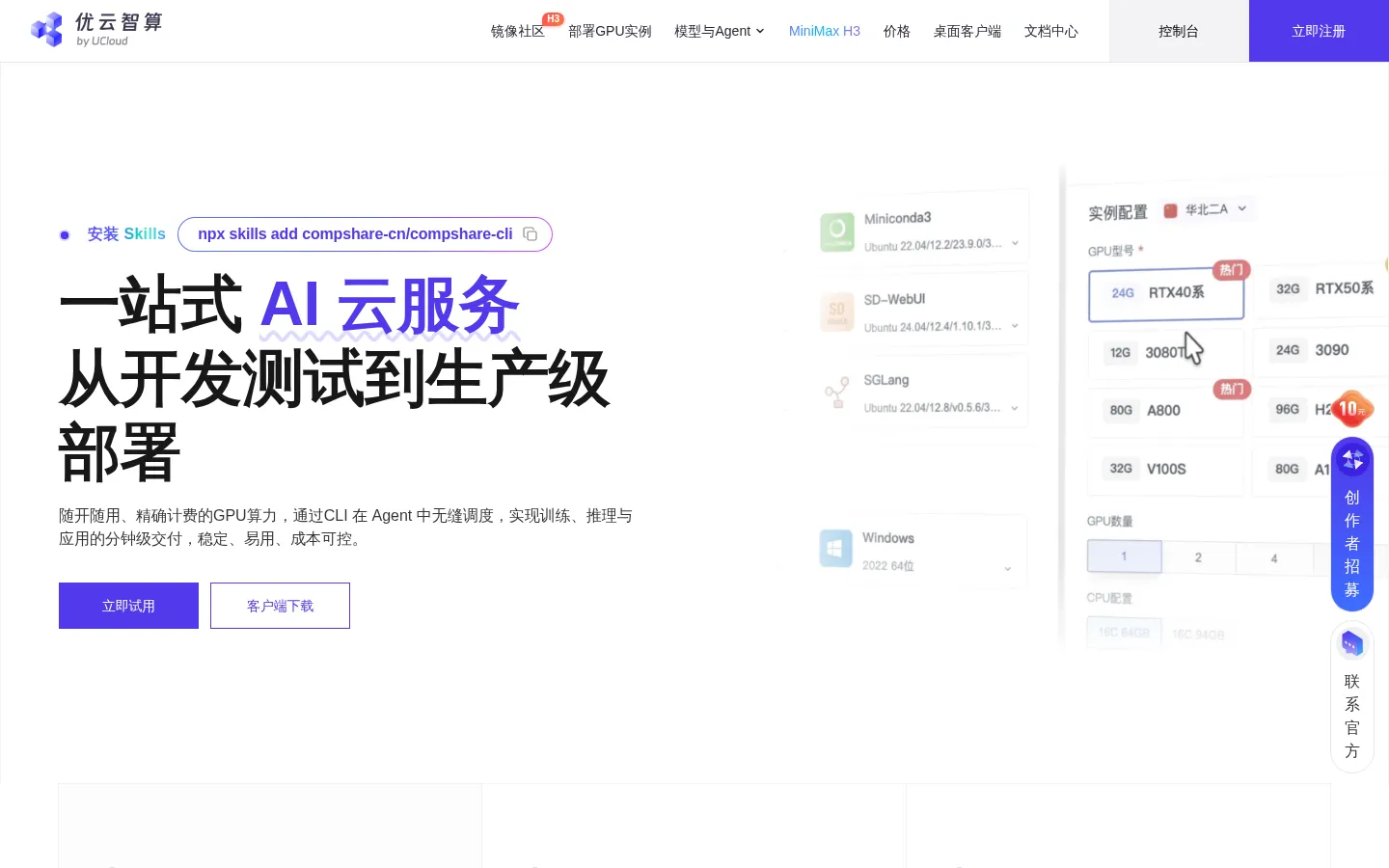Click the 客户端下载 button
This screenshot has width=1389, height=868.
pos(280,606)
